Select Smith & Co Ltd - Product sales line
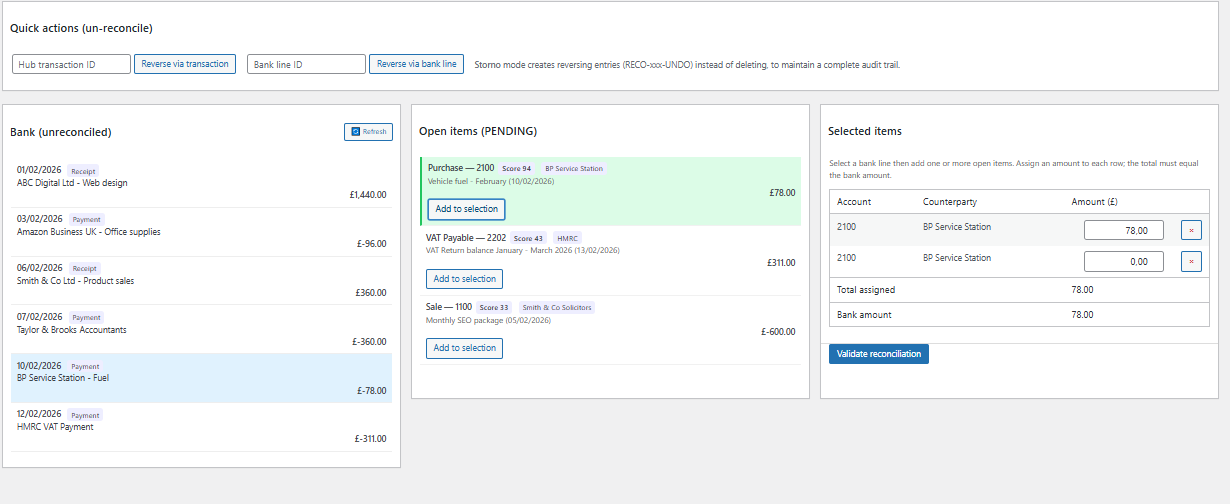1230x504 pixels. tap(201, 280)
